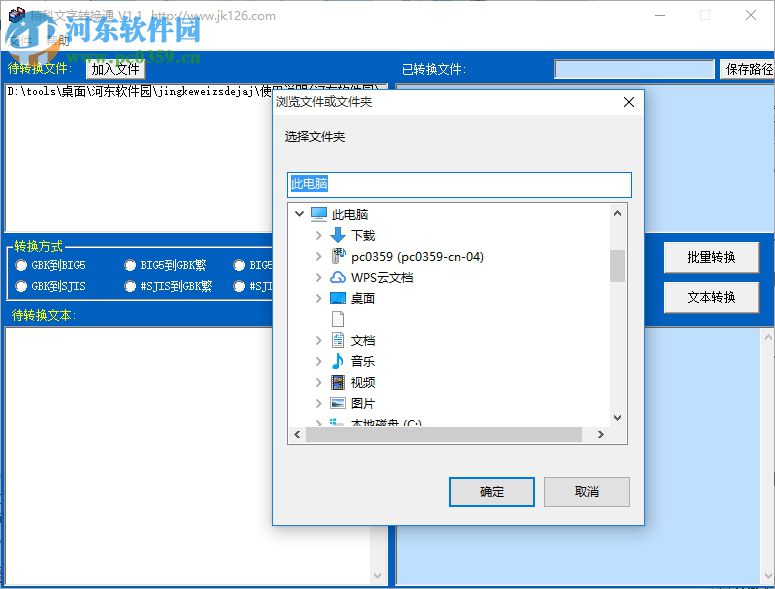Select the partially hidden BIG5 radio option
This screenshot has width=775, height=589.
point(239,265)
